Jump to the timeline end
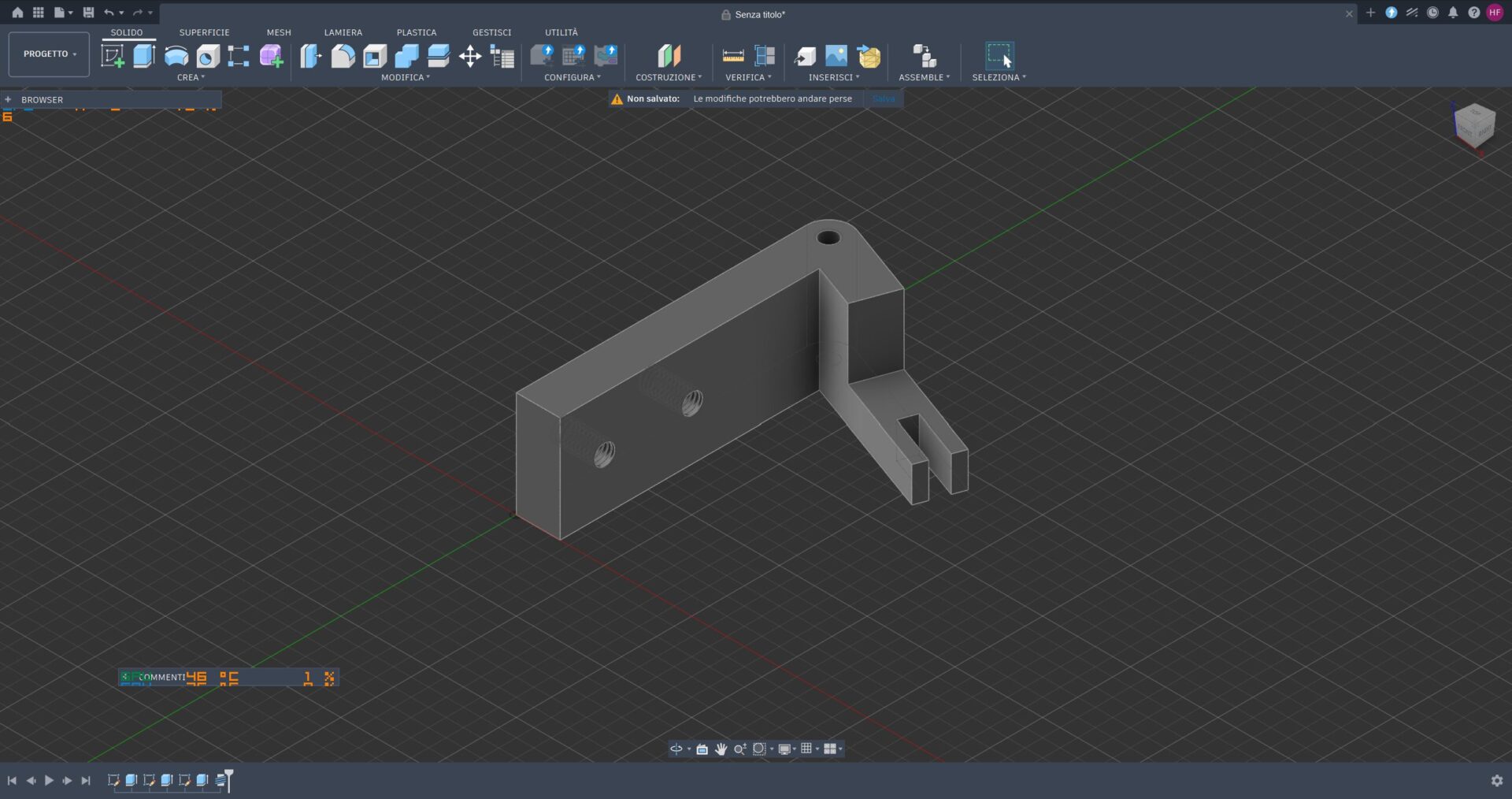The image size is (1512, 799). [x=86, y=780]
